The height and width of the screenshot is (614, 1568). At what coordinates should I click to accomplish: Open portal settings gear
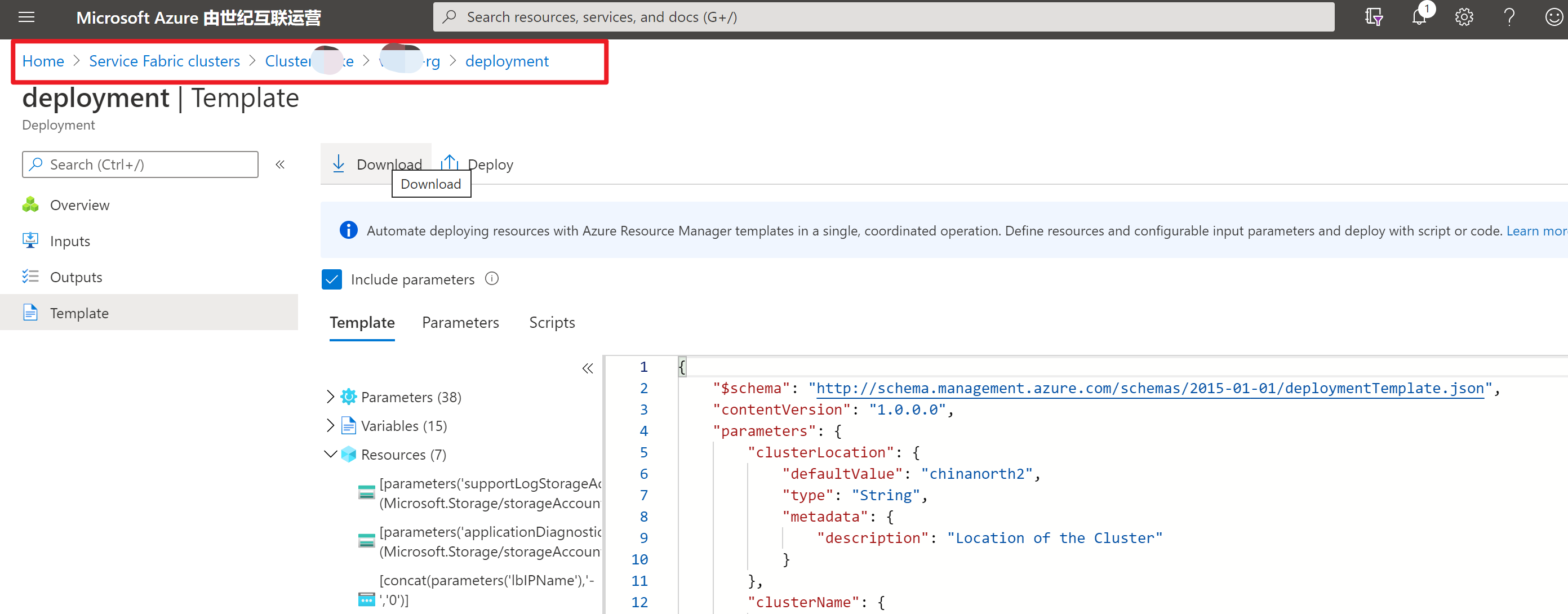[1464, 17]
